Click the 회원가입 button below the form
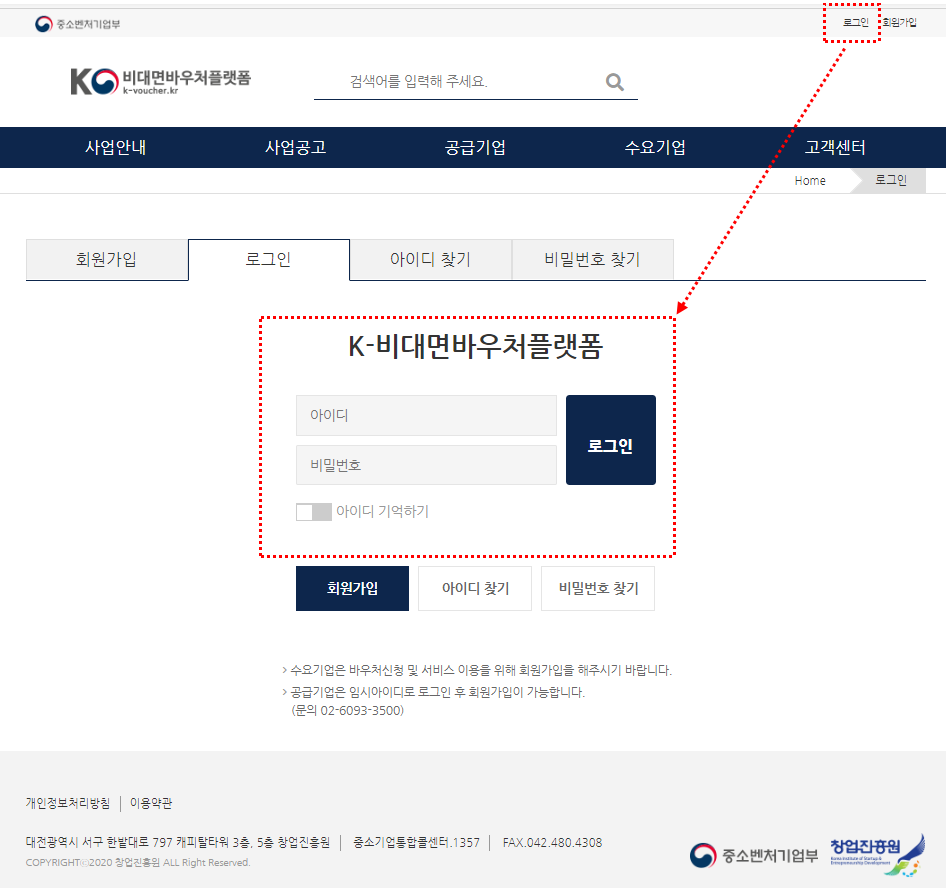946x888 pixels. [x=352, y=588]
